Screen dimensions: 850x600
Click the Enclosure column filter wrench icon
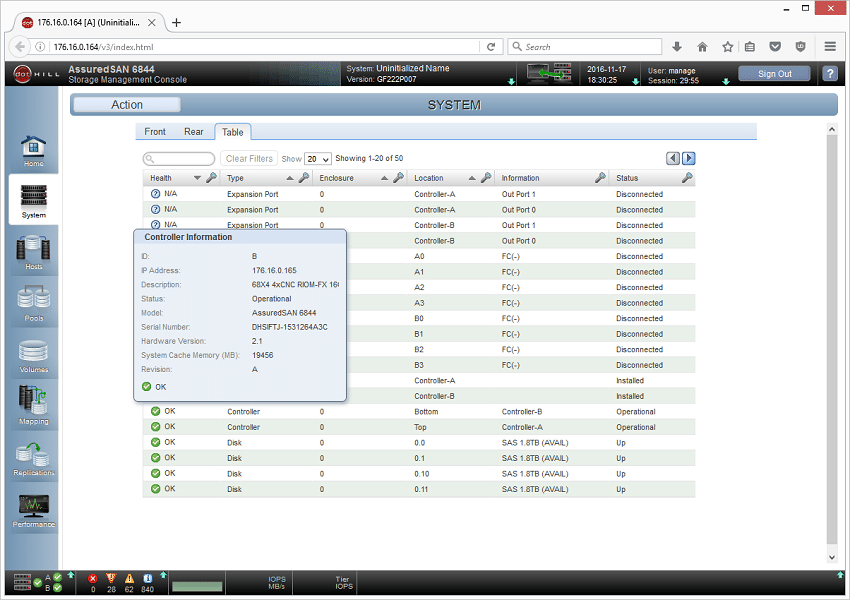(x=398, y=177)
